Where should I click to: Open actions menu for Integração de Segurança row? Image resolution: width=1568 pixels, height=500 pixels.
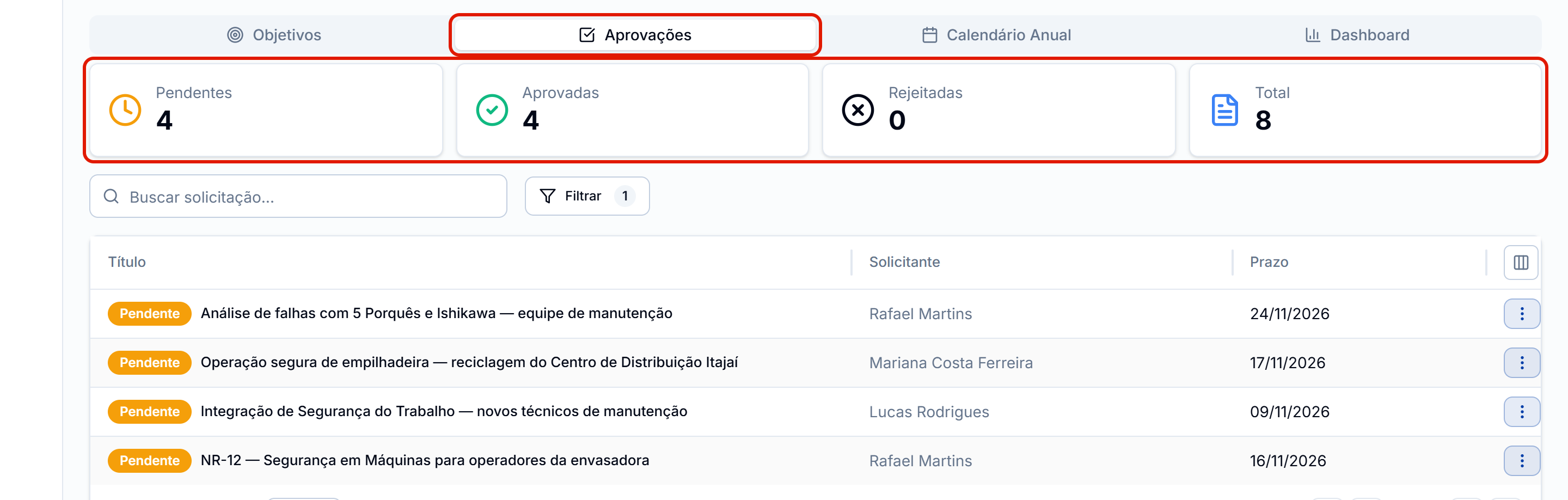[1522, 412]
